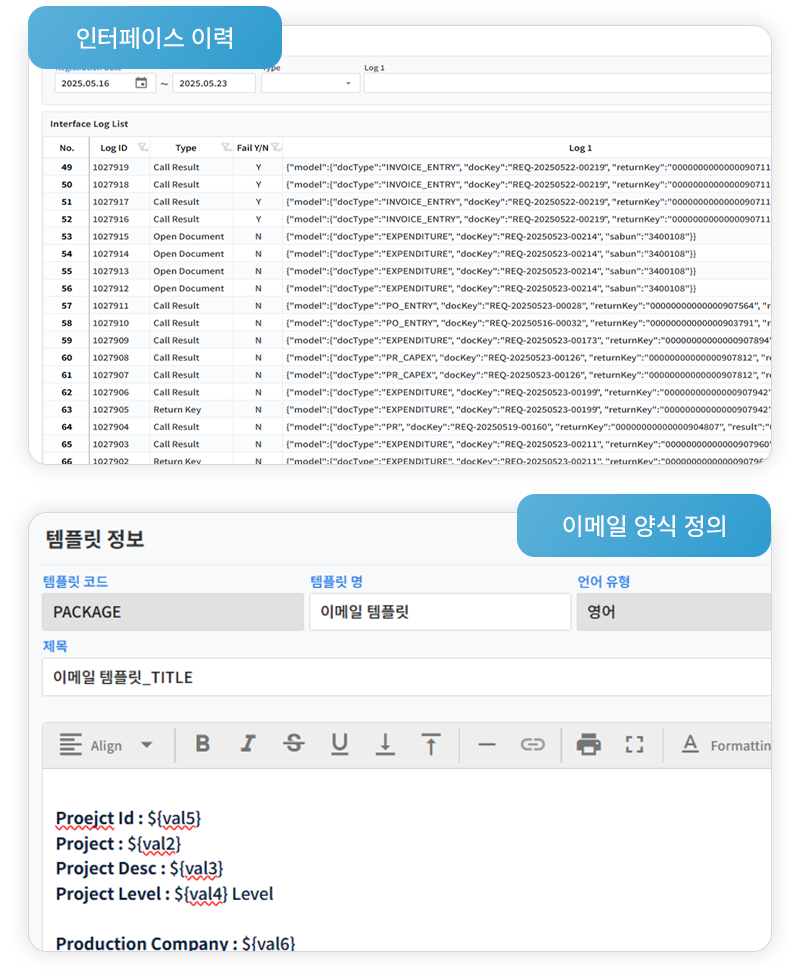
Task: Expand the Type dropdown in search
Action: [x=348, y=84]
